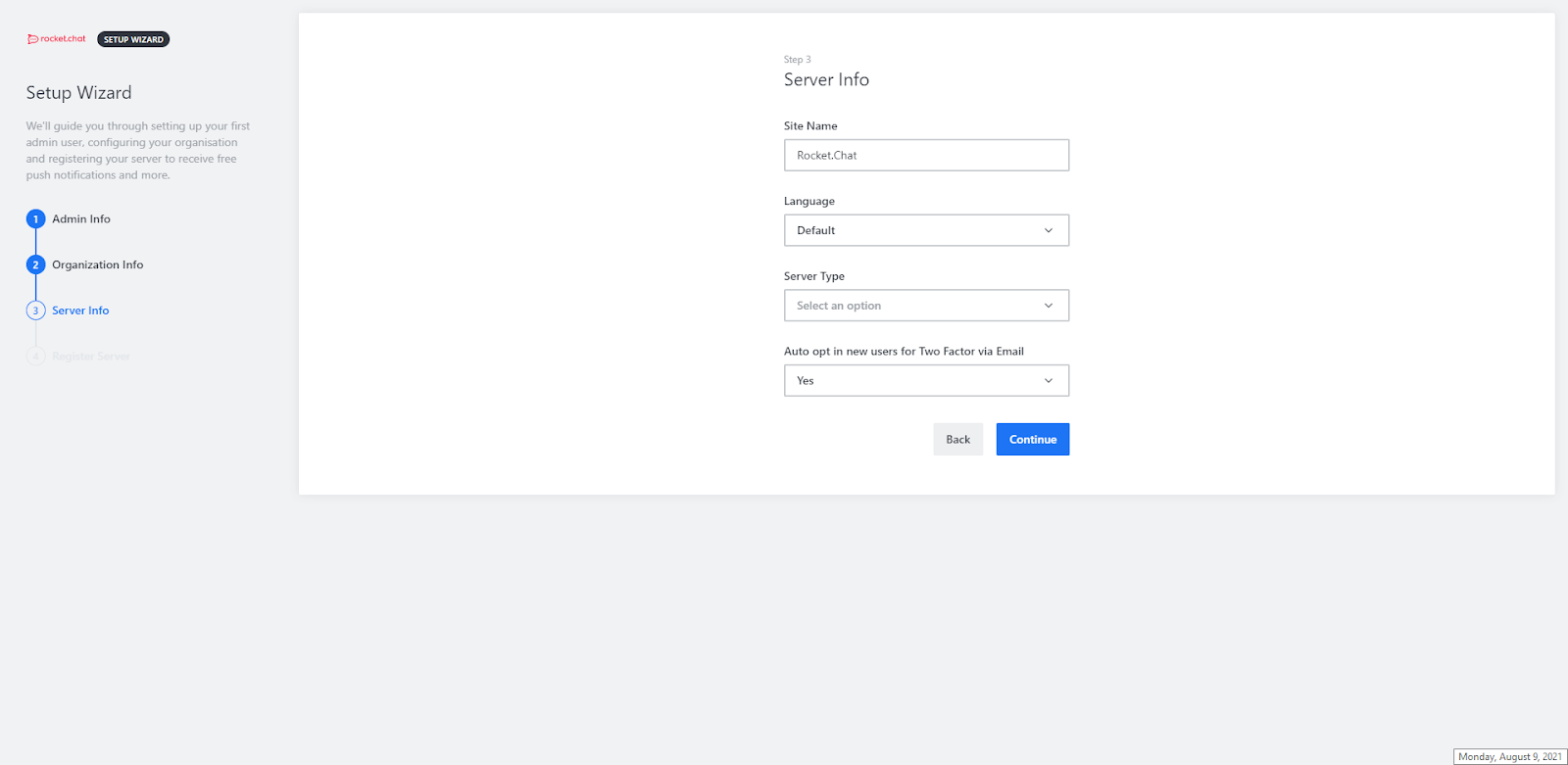Viewport: 1568px width, 765px height.
Task: Select the Server Info step label
Action: coord(80,311)
